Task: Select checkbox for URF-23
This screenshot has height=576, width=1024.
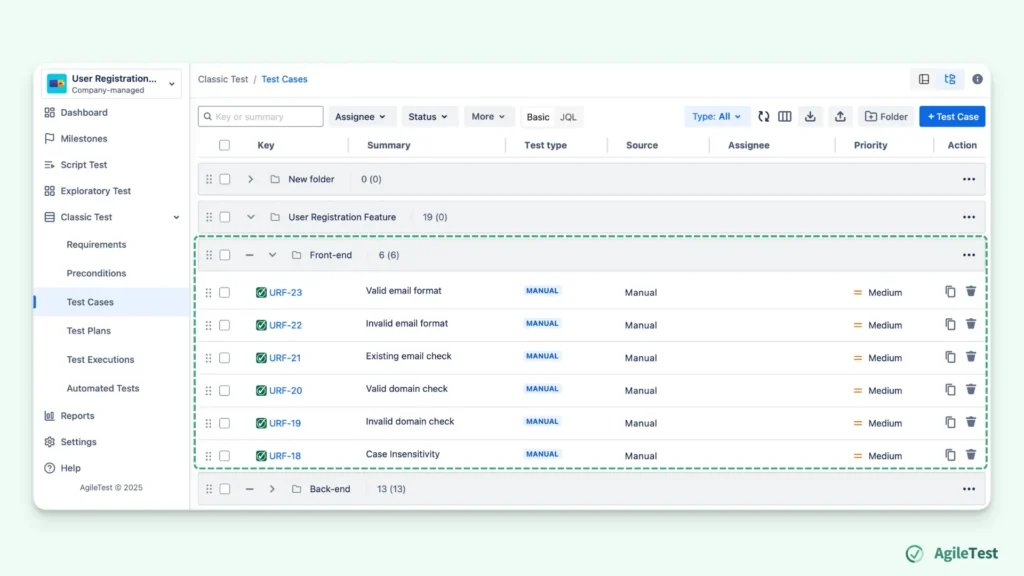Action: (x=225, y=293)
